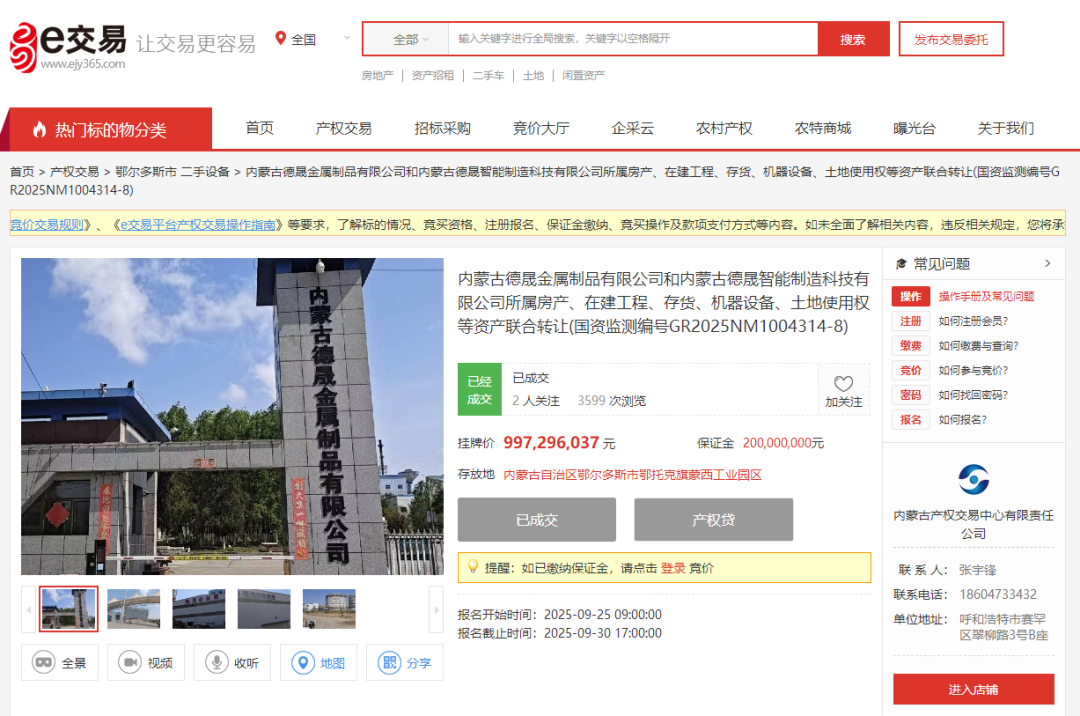Click the e交易 site logo
The width and height of the screenshot is (1080, 716).
tap(68, 47)
